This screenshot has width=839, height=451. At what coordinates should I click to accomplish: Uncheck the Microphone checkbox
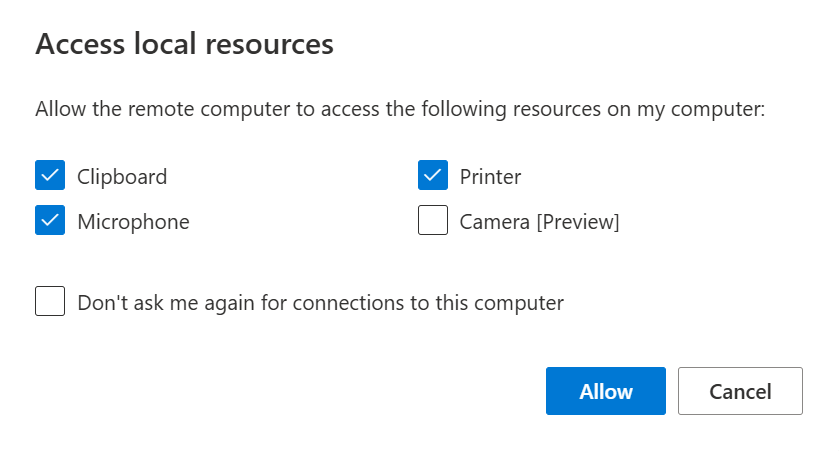click(50, 221)
